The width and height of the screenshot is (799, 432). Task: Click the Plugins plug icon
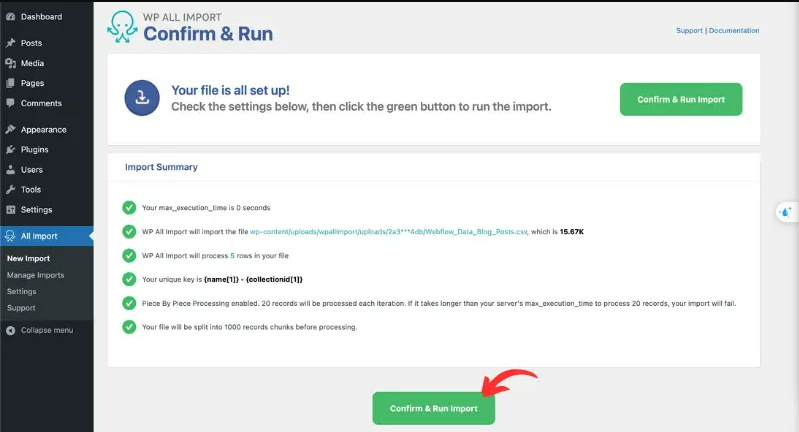pyautogui.click(x=10, y=149)
